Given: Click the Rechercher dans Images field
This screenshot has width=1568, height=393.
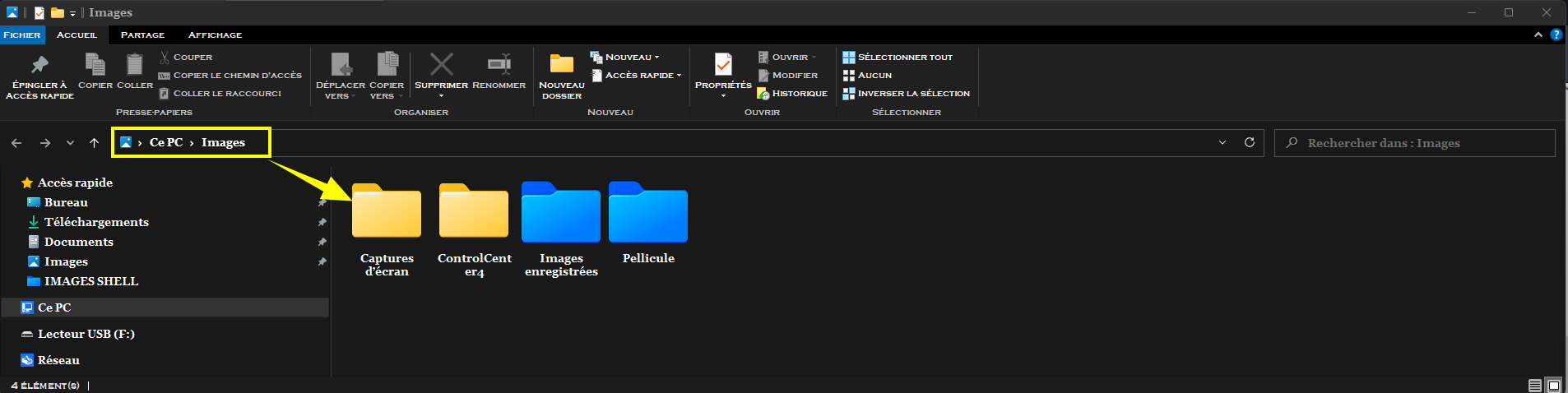Looking at the screenshot, I should click(x=1415, y=143).
